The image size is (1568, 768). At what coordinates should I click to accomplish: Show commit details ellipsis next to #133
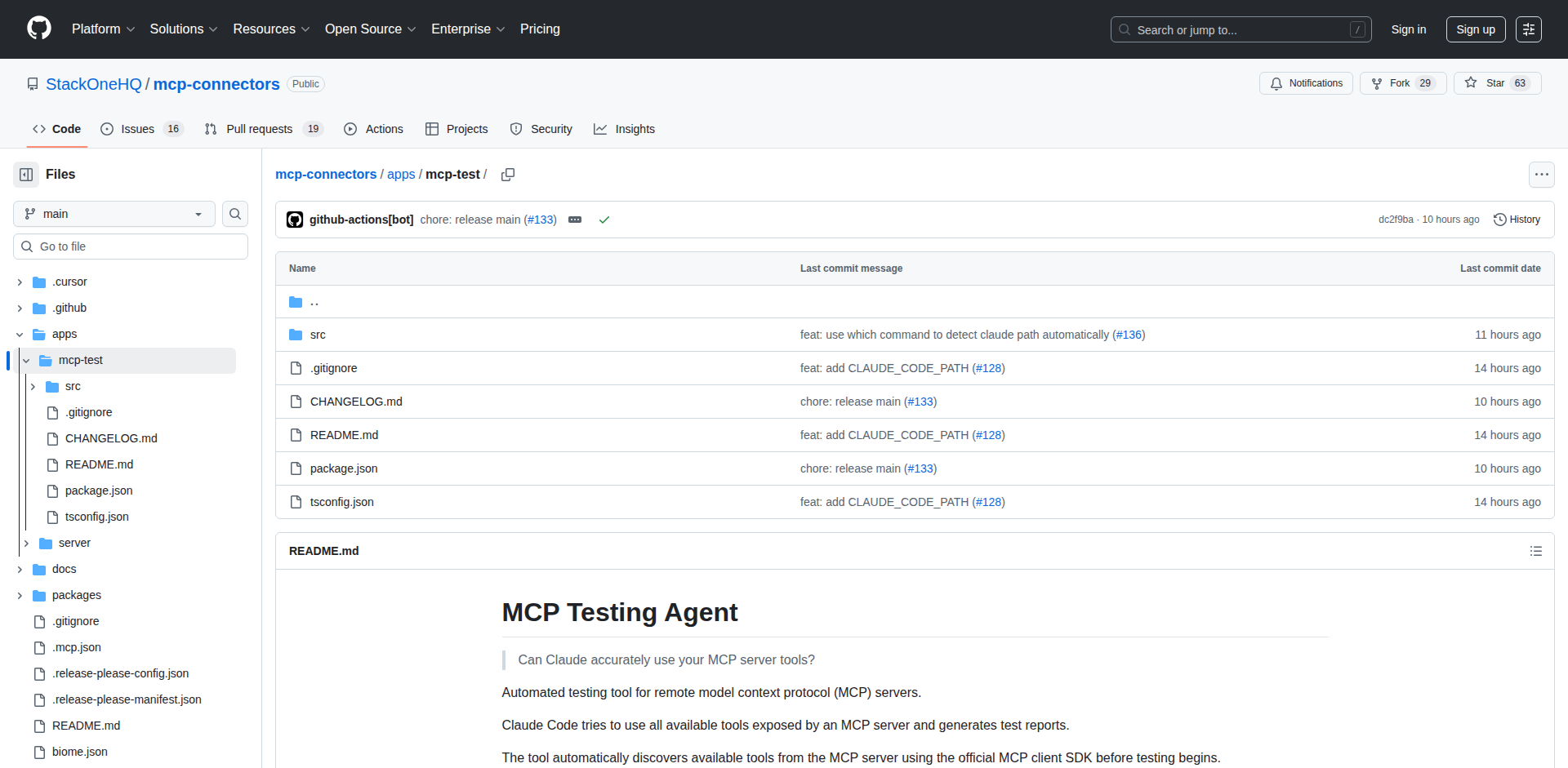[575, 220]
